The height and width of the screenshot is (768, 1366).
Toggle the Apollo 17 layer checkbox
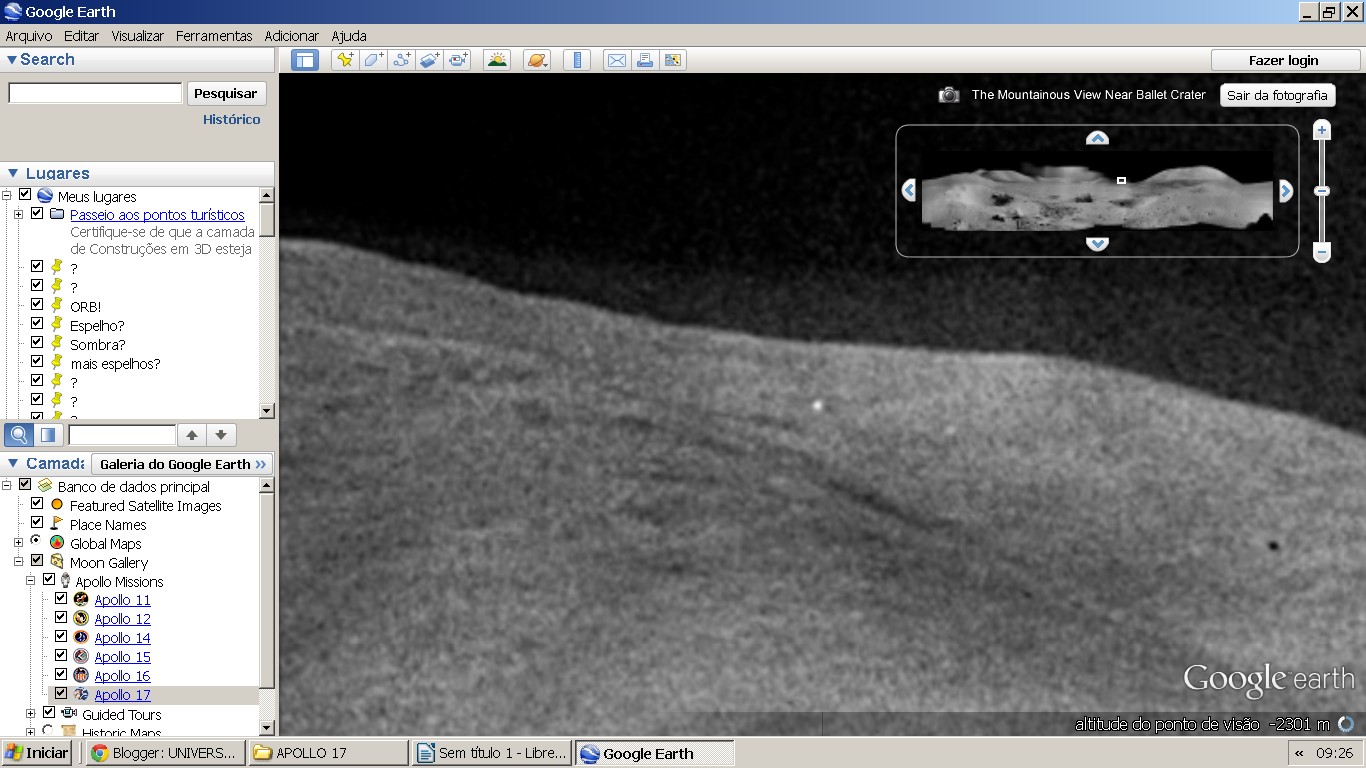(61, 693)
